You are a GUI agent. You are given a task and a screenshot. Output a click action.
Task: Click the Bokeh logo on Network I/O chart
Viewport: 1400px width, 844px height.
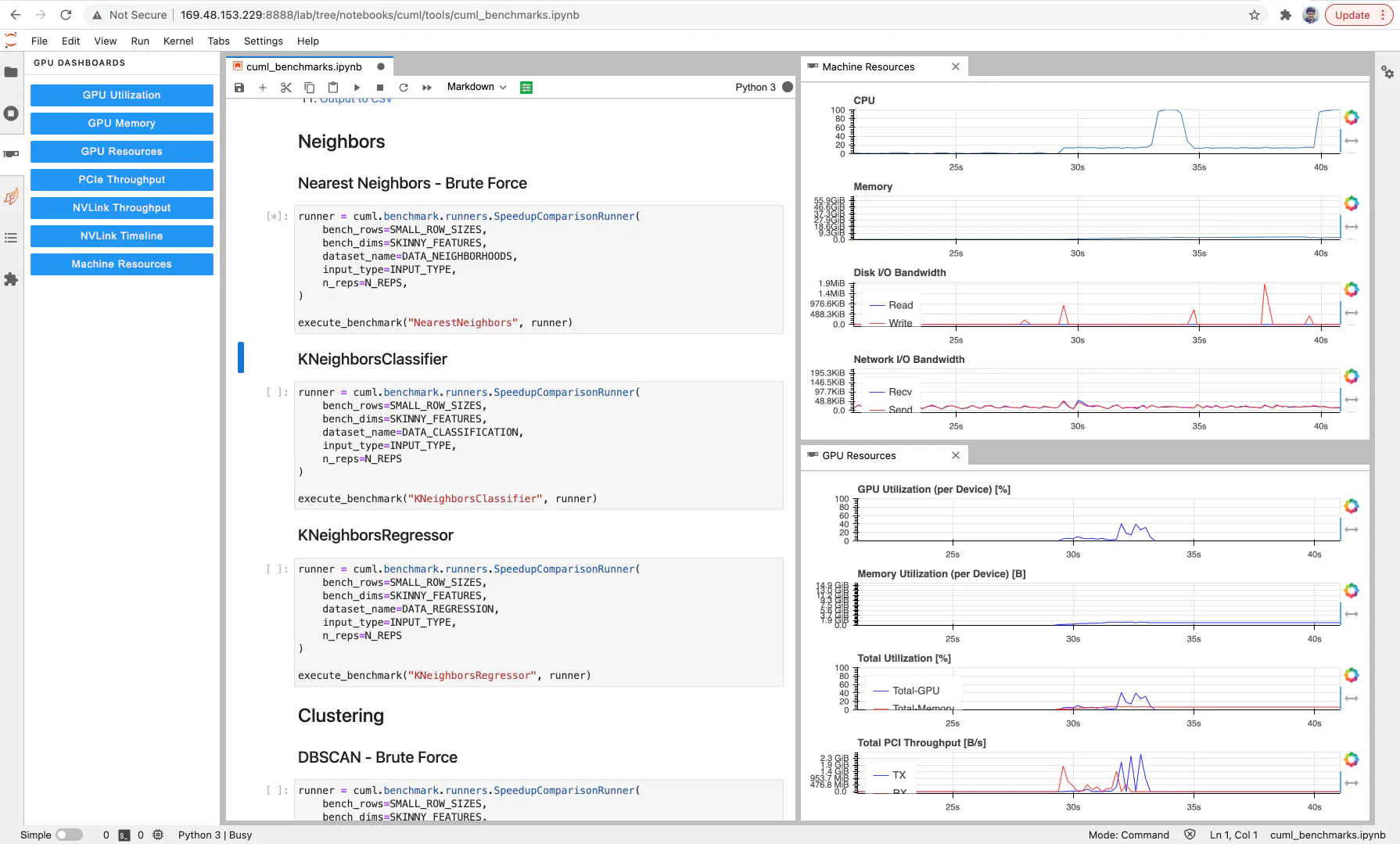[x=1352, y=376]
